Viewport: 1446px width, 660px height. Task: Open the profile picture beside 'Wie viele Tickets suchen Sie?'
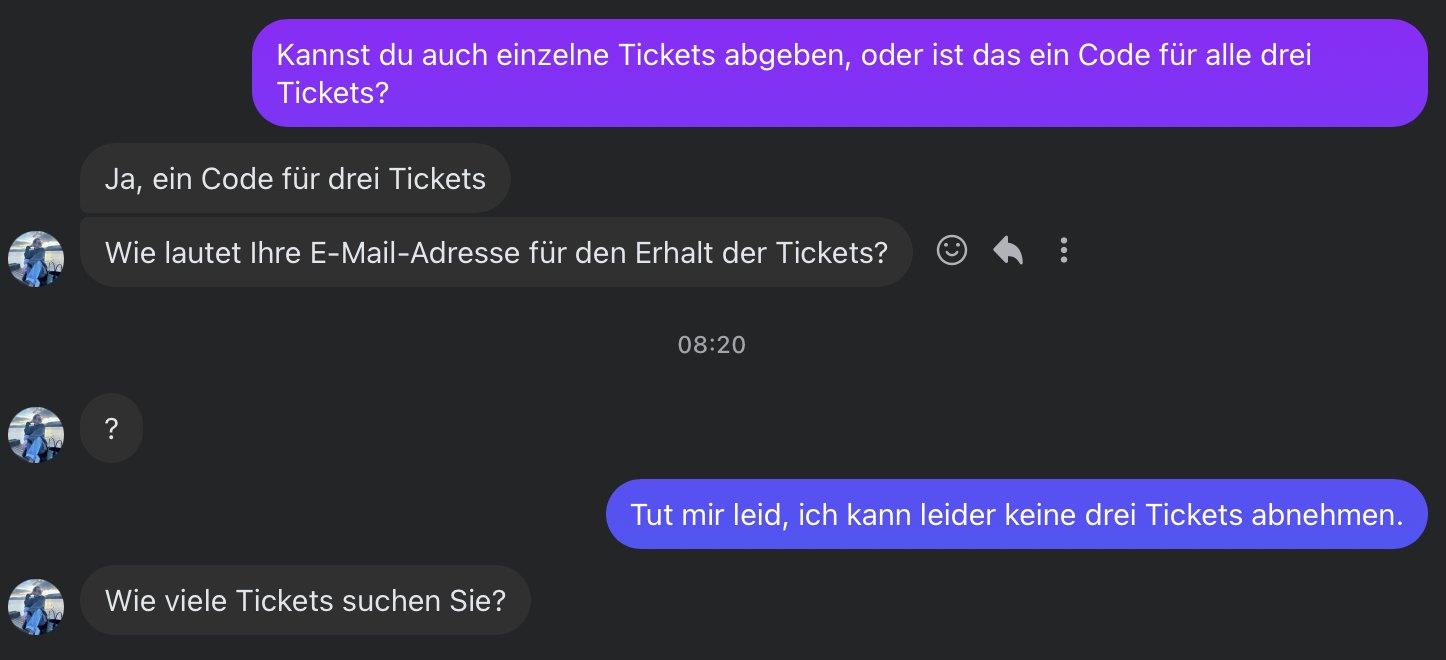pyautogui.click(x=36, y=607)
